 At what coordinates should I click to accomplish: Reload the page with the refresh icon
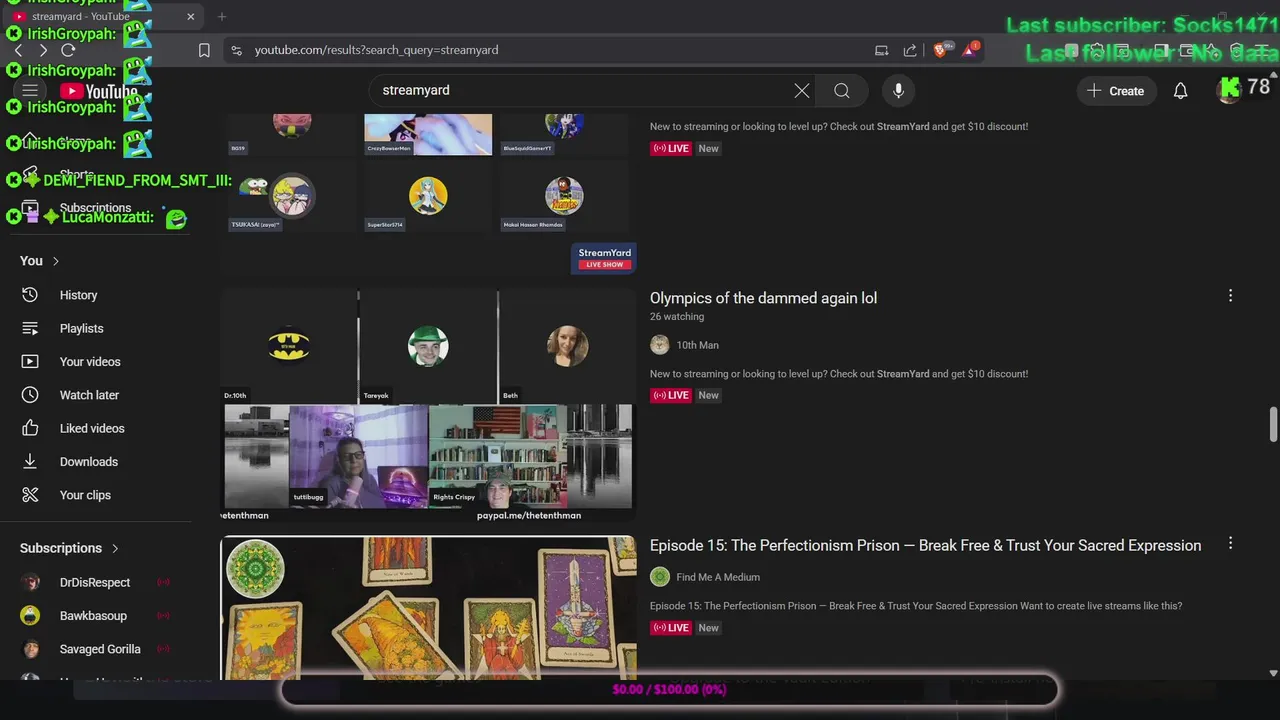68,50
